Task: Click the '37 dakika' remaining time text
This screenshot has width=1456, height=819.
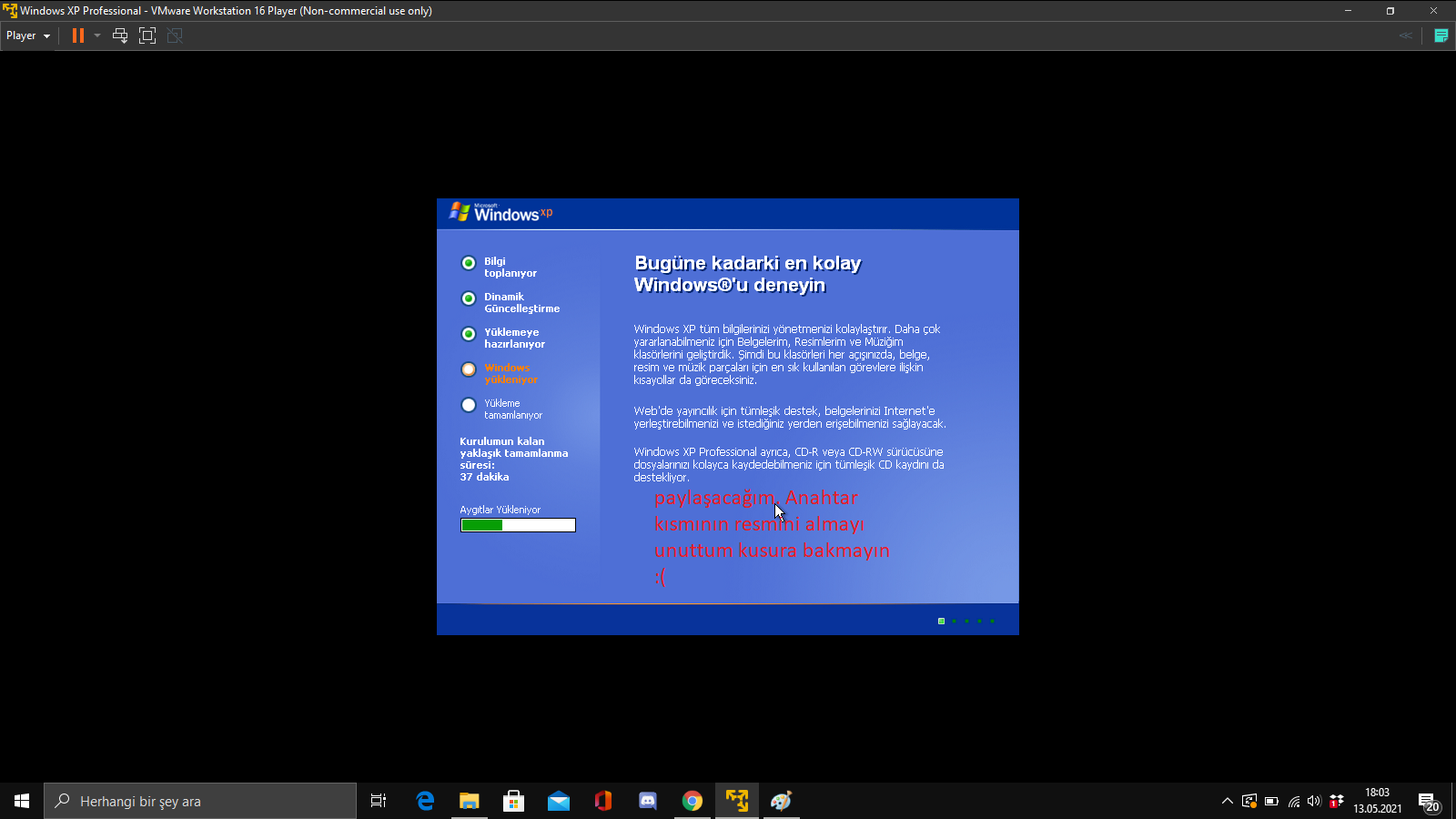Action: 484,477
